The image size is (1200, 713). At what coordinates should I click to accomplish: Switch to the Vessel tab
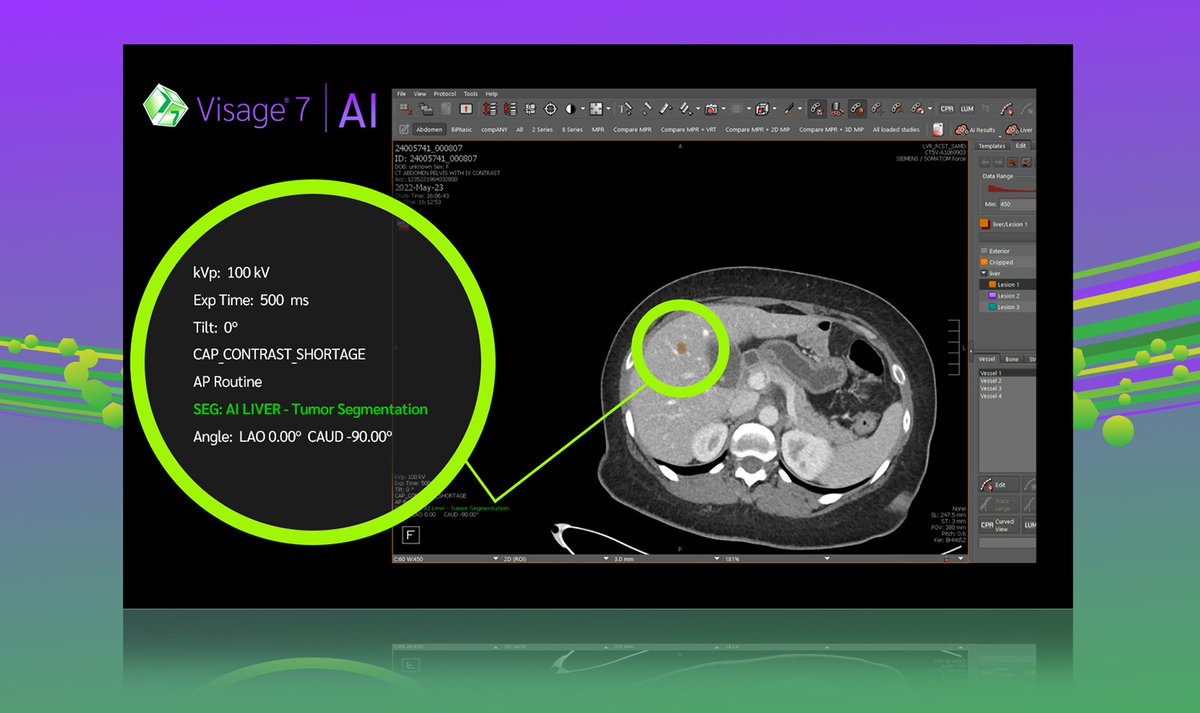pos(987,359)
